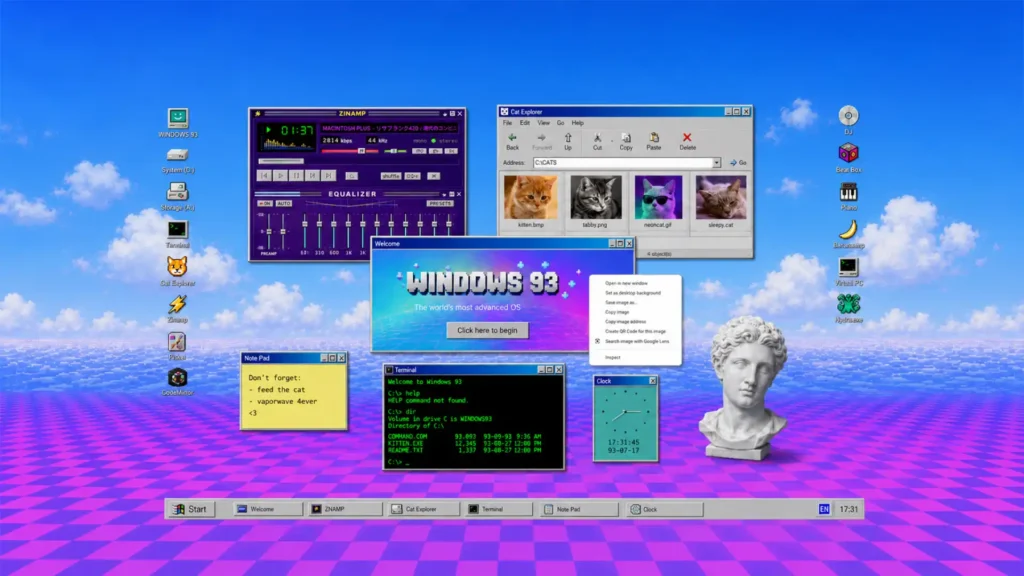The image size is (1024, 576).
Task: Toggle the EN language indicator
Action: (824, 509)
